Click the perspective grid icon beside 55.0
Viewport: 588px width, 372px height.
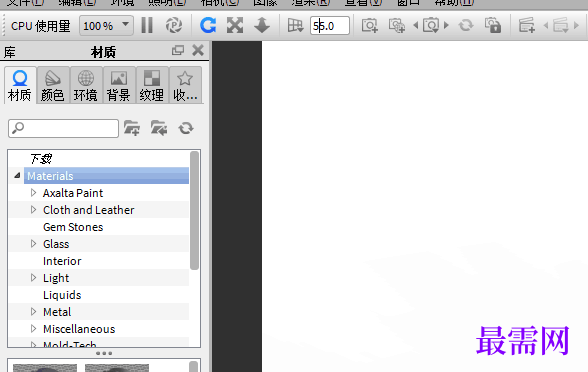point(296,26)
